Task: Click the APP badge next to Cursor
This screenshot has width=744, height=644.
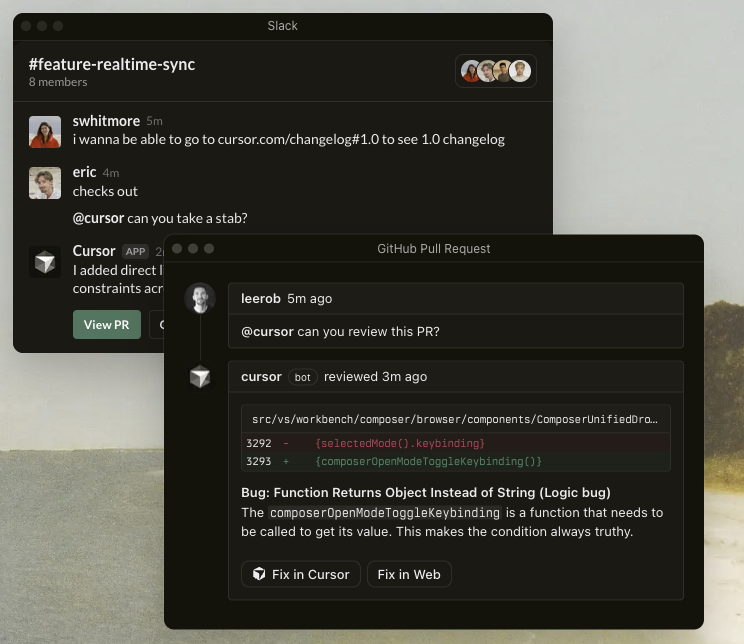Action: [x=135, y=252]
